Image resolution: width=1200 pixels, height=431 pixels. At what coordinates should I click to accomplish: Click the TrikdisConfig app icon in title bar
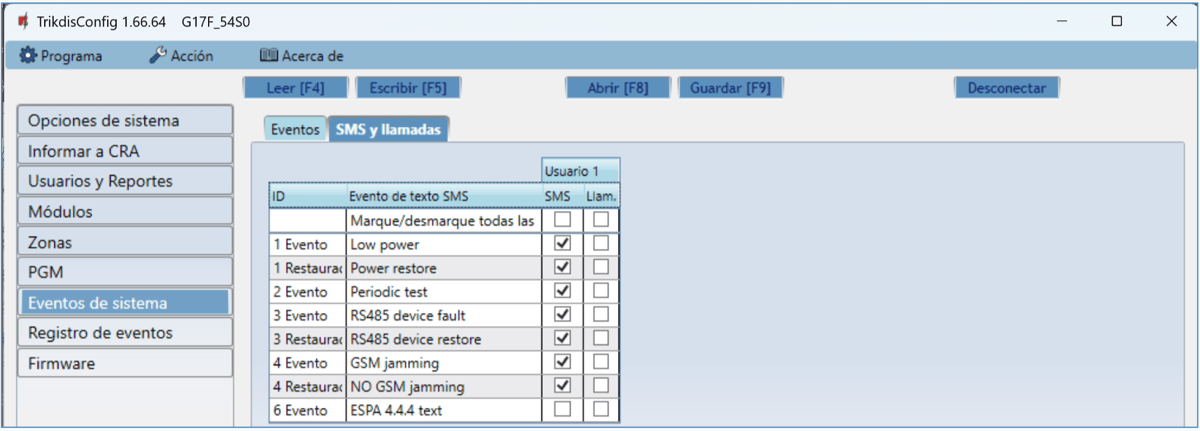pyautogui.click(x=23, y=21)
